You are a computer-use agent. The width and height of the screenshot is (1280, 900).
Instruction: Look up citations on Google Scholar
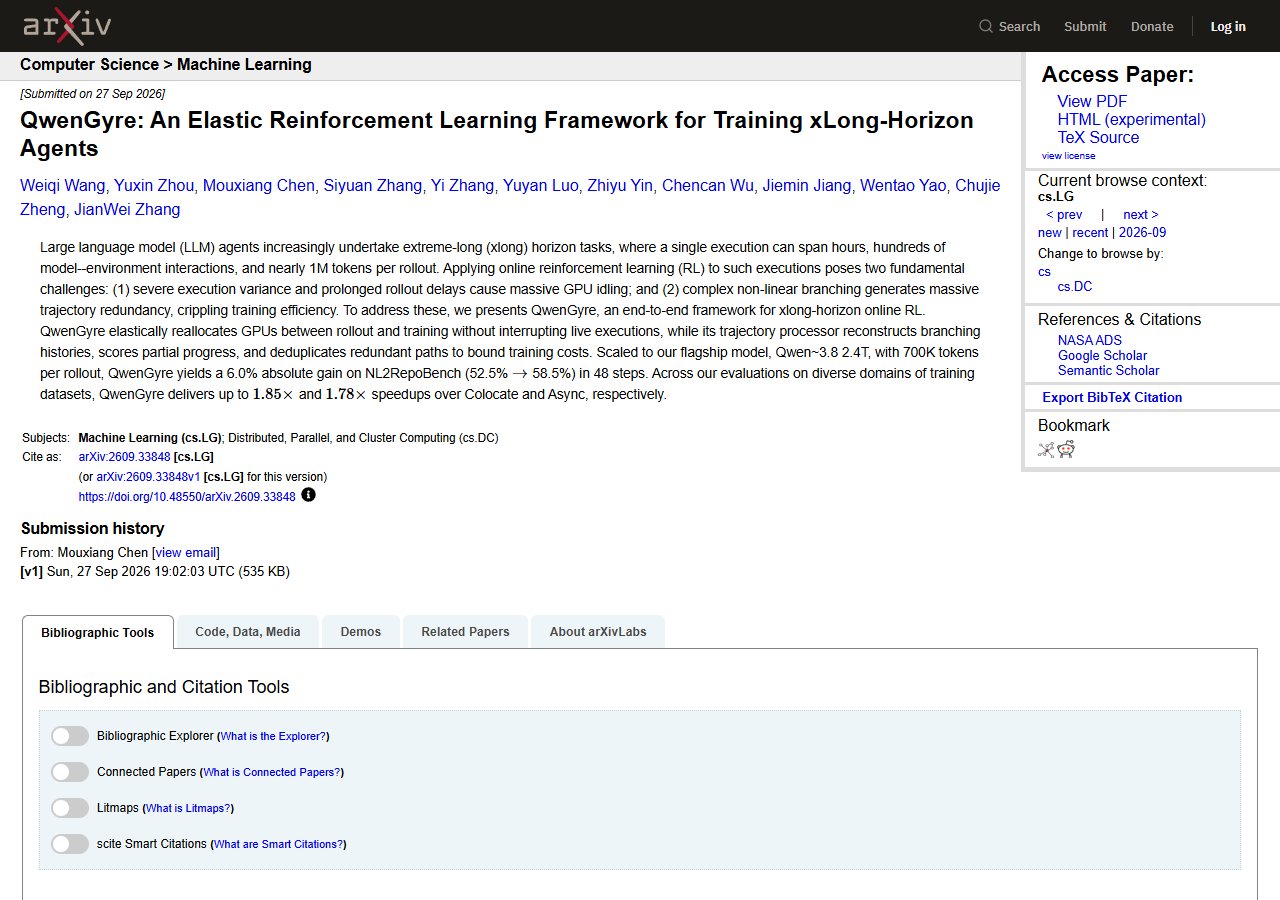[x=1102, y=355]
